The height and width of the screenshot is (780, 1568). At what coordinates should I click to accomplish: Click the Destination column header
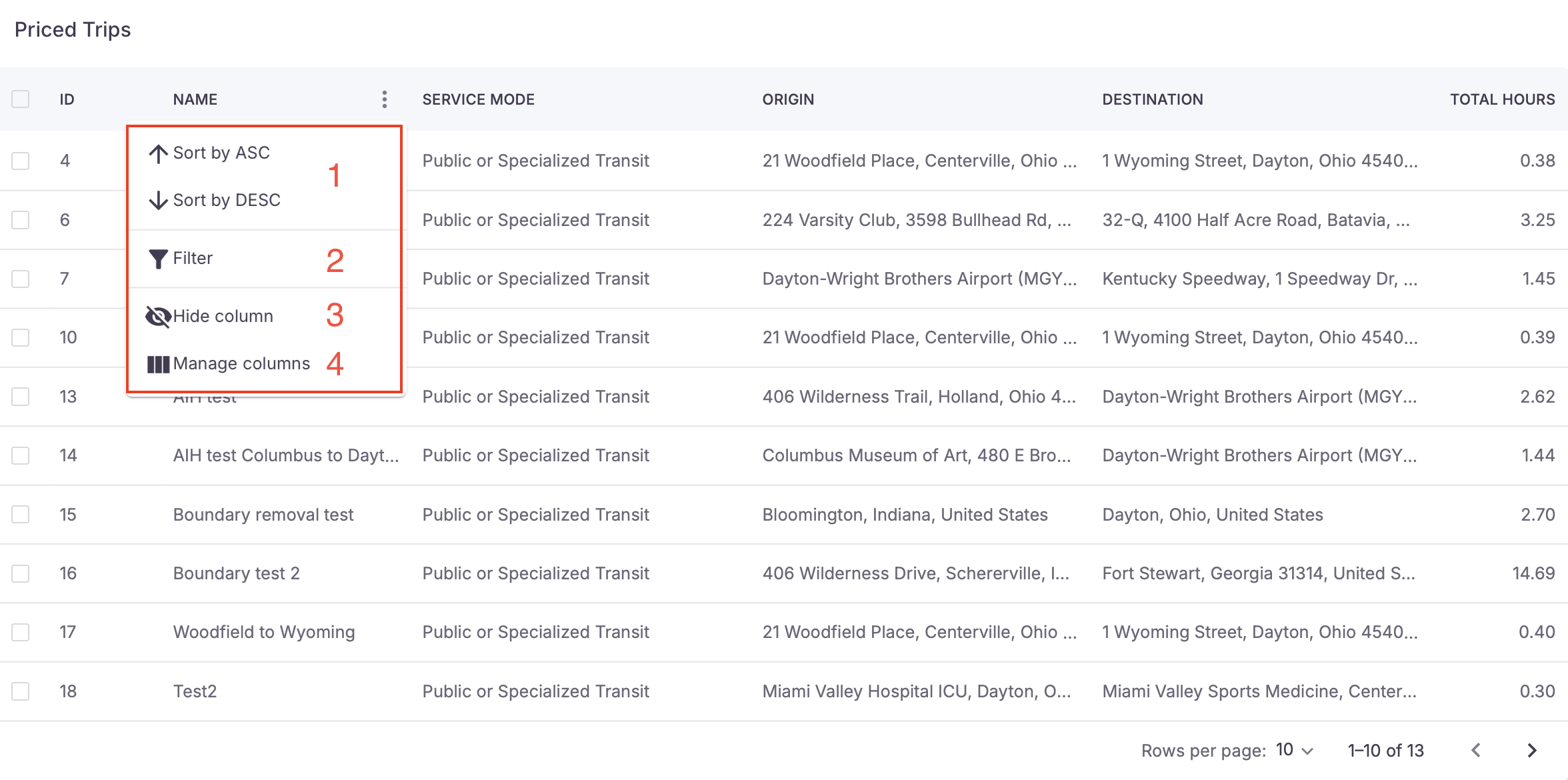pos(1152,99)
